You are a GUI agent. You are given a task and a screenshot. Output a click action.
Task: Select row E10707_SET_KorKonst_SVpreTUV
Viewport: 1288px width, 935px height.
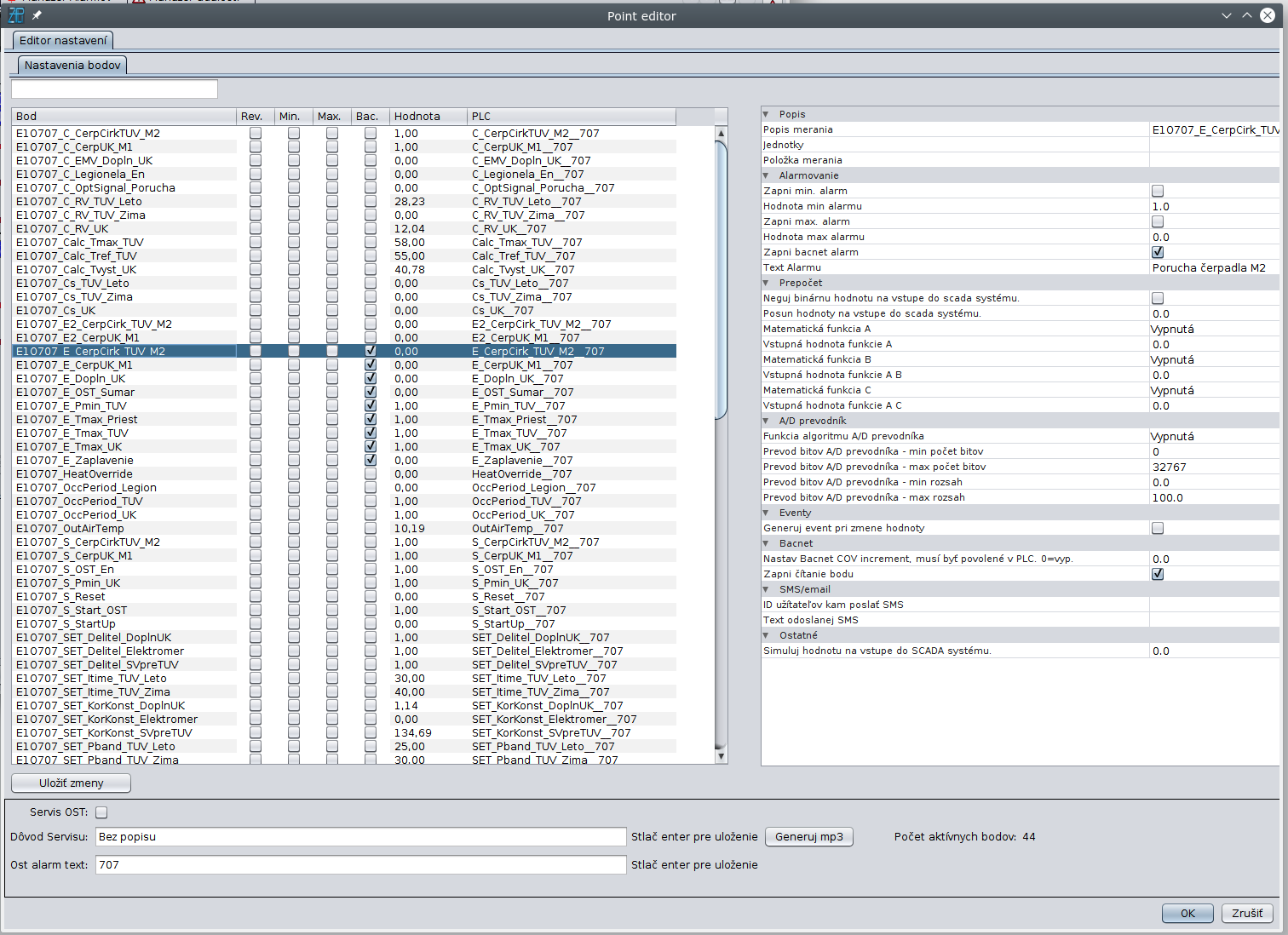click(x=344, y=732)
